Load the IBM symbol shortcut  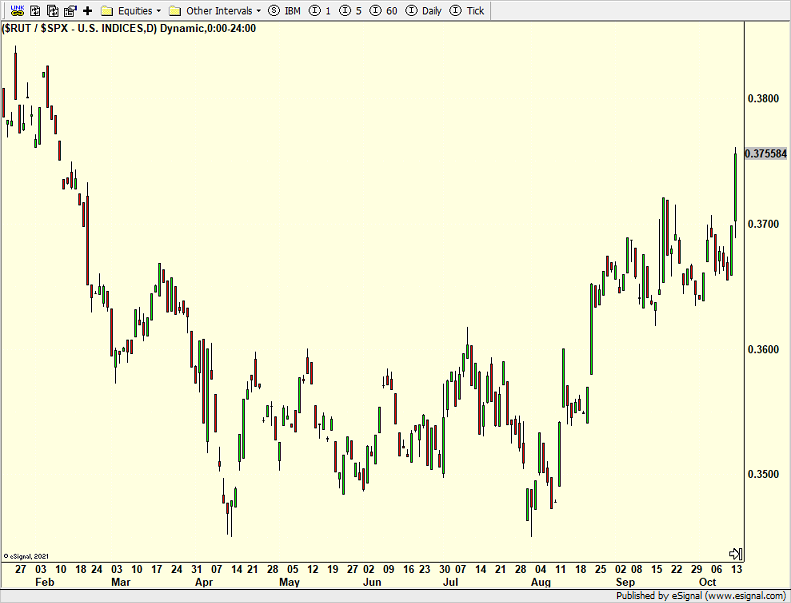[x=286, y=10]
